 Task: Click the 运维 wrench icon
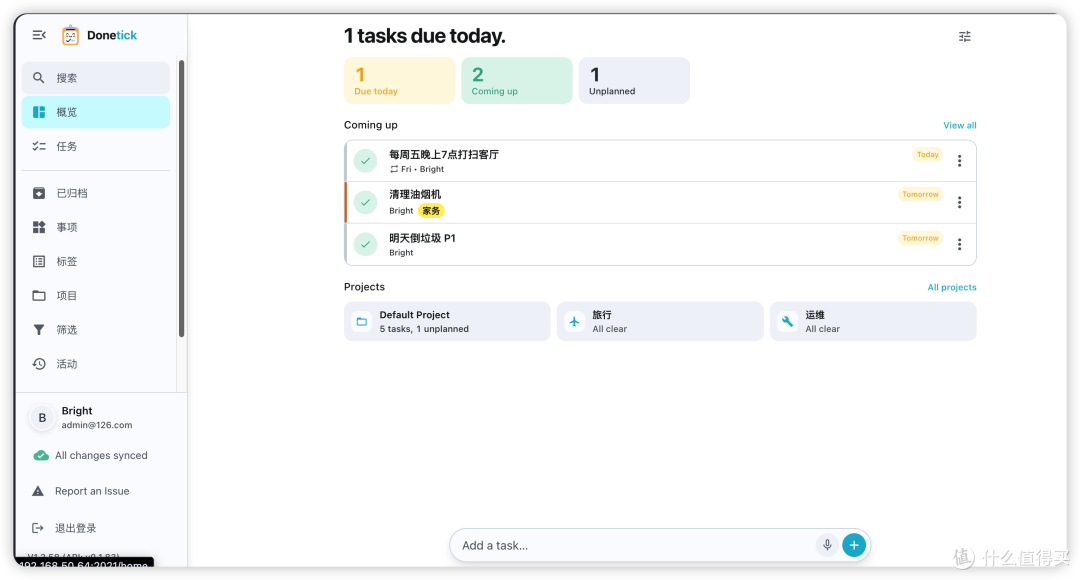click(787, 322)
